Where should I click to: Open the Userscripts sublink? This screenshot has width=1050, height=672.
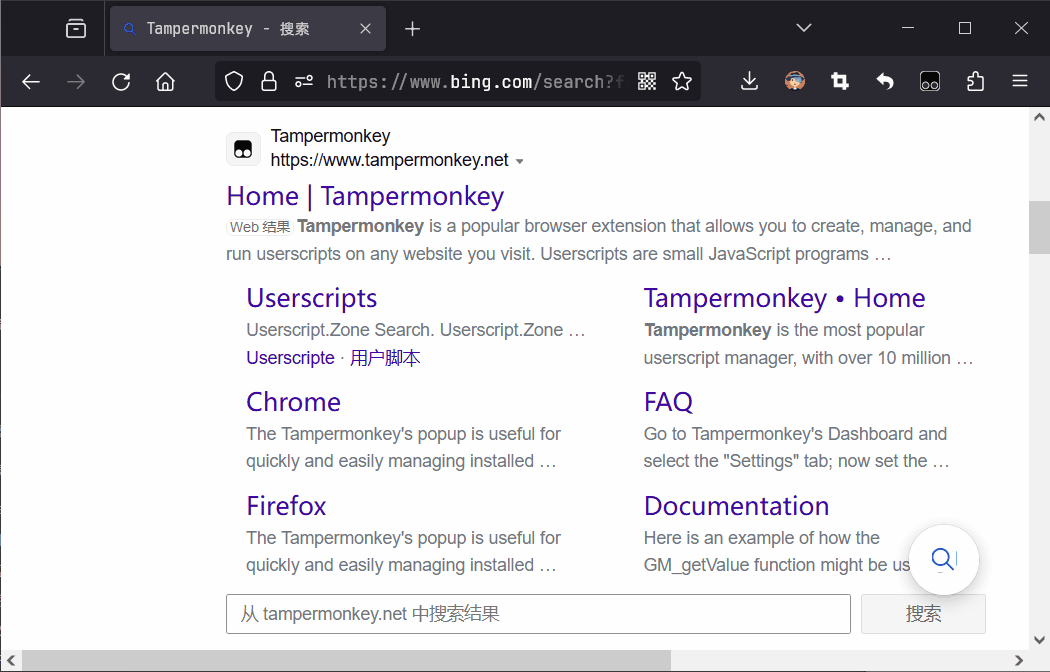coord(311,298)
